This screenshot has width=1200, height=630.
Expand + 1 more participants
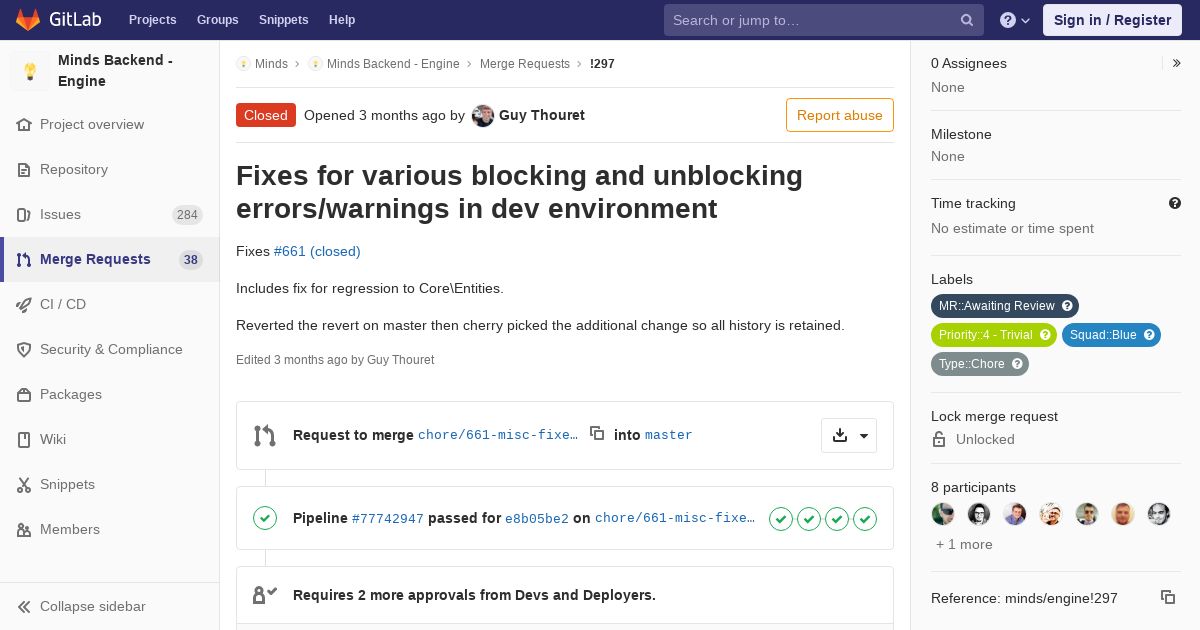tap(964, 544)
